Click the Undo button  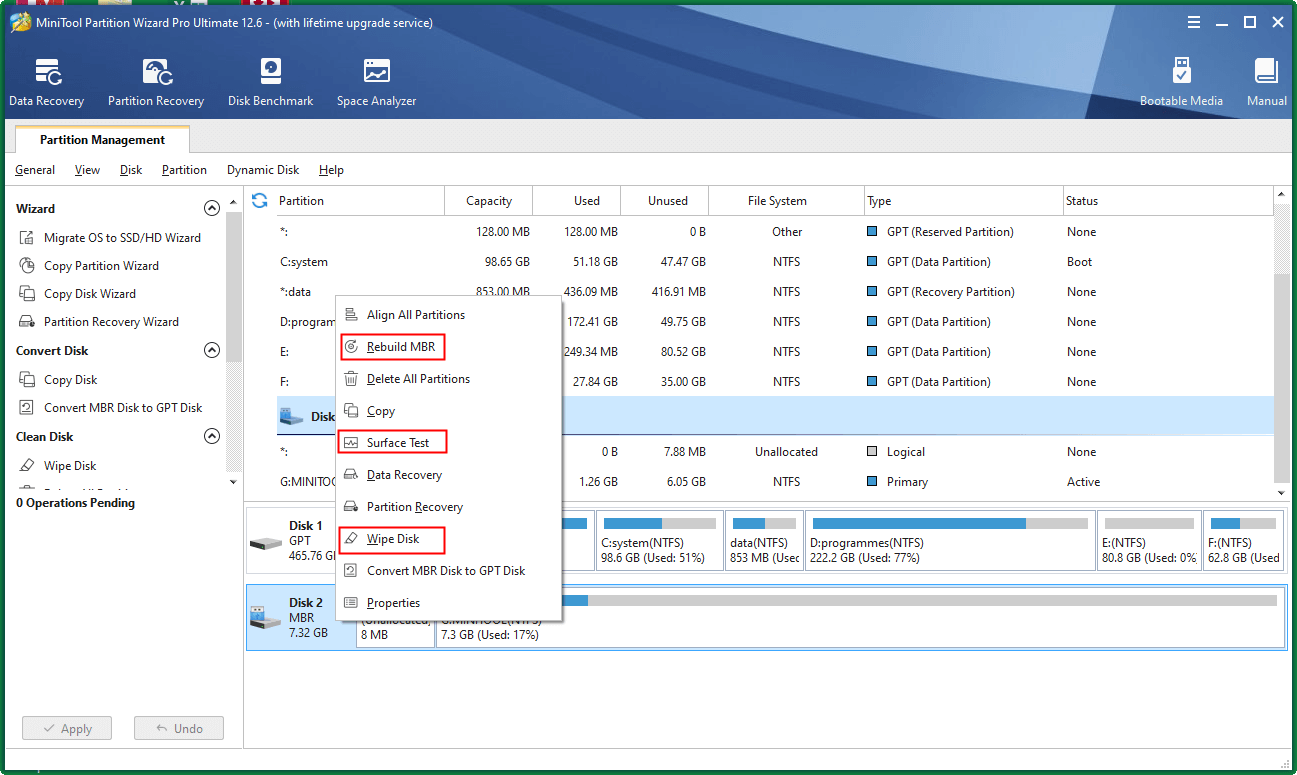coord(179,729)
